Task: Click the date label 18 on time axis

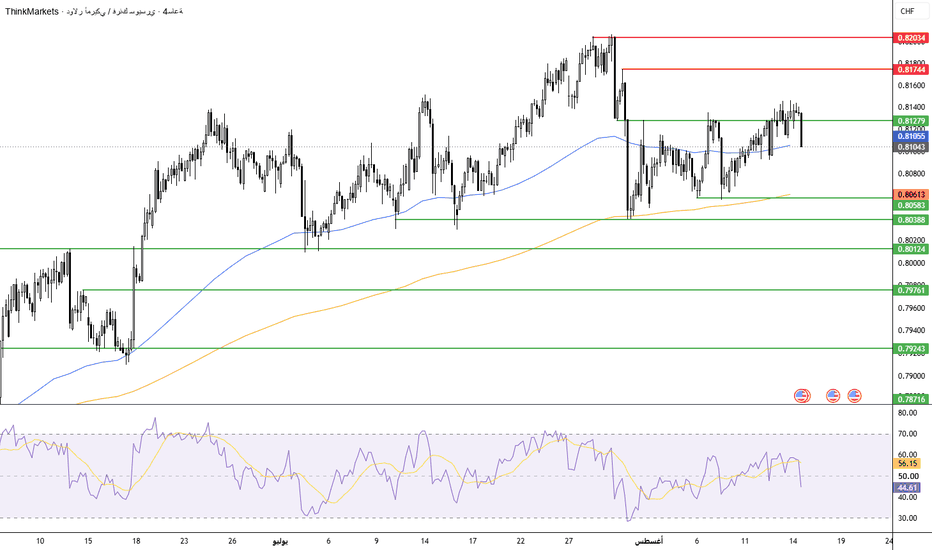Action: [136, 541]
